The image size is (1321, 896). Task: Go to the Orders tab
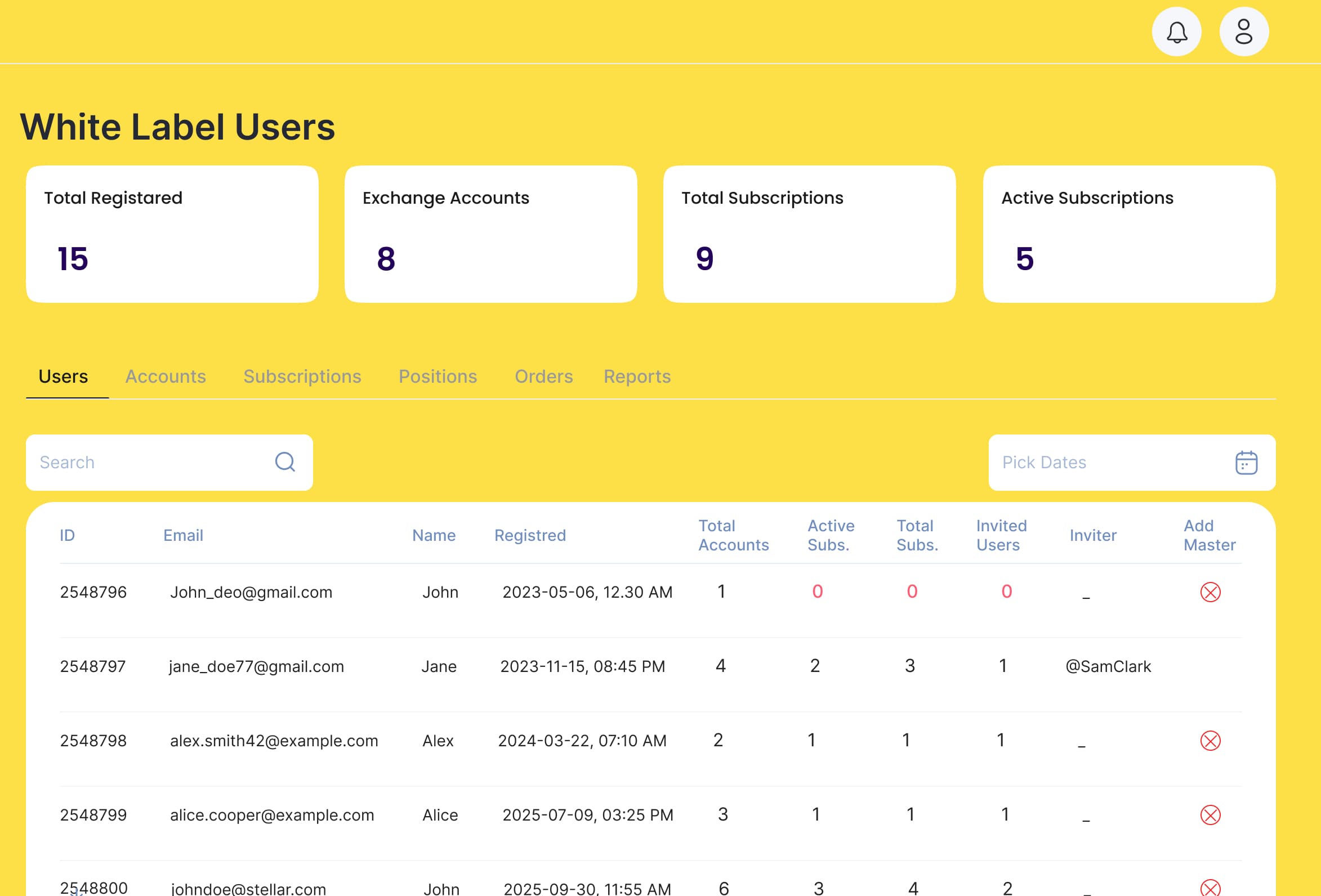pos(543,377)
